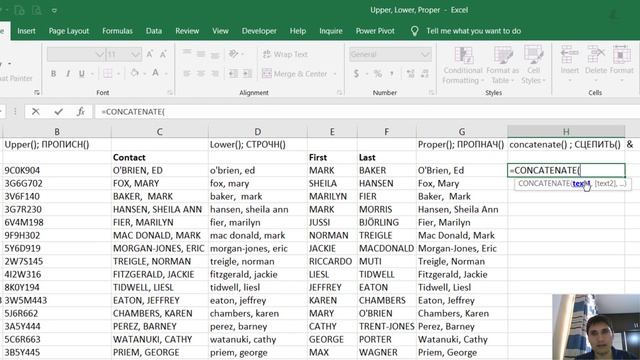Align text right
The width and height of the screenshot is (640, 360).
[x=215, y=74]
